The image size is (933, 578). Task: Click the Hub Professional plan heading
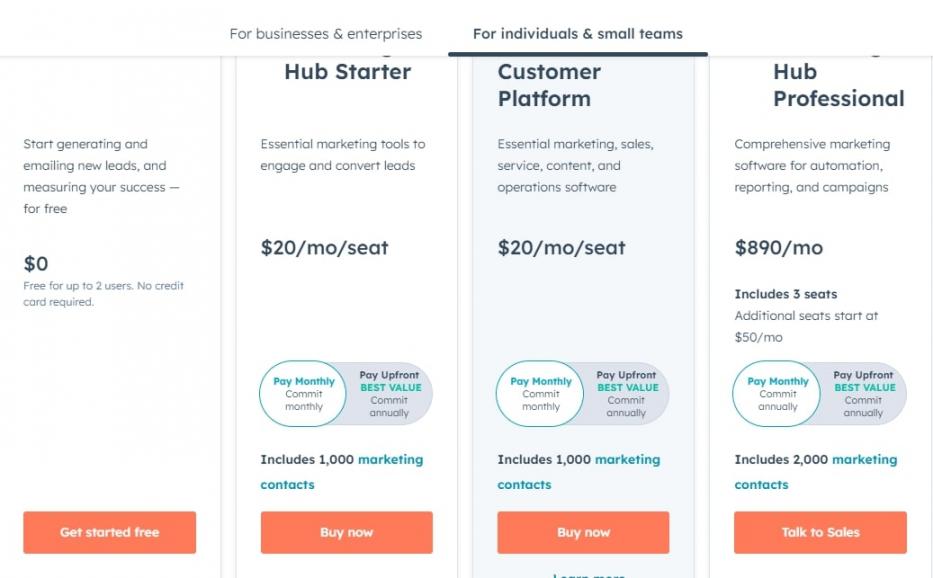pyautogui.click(x=838, y=86)
